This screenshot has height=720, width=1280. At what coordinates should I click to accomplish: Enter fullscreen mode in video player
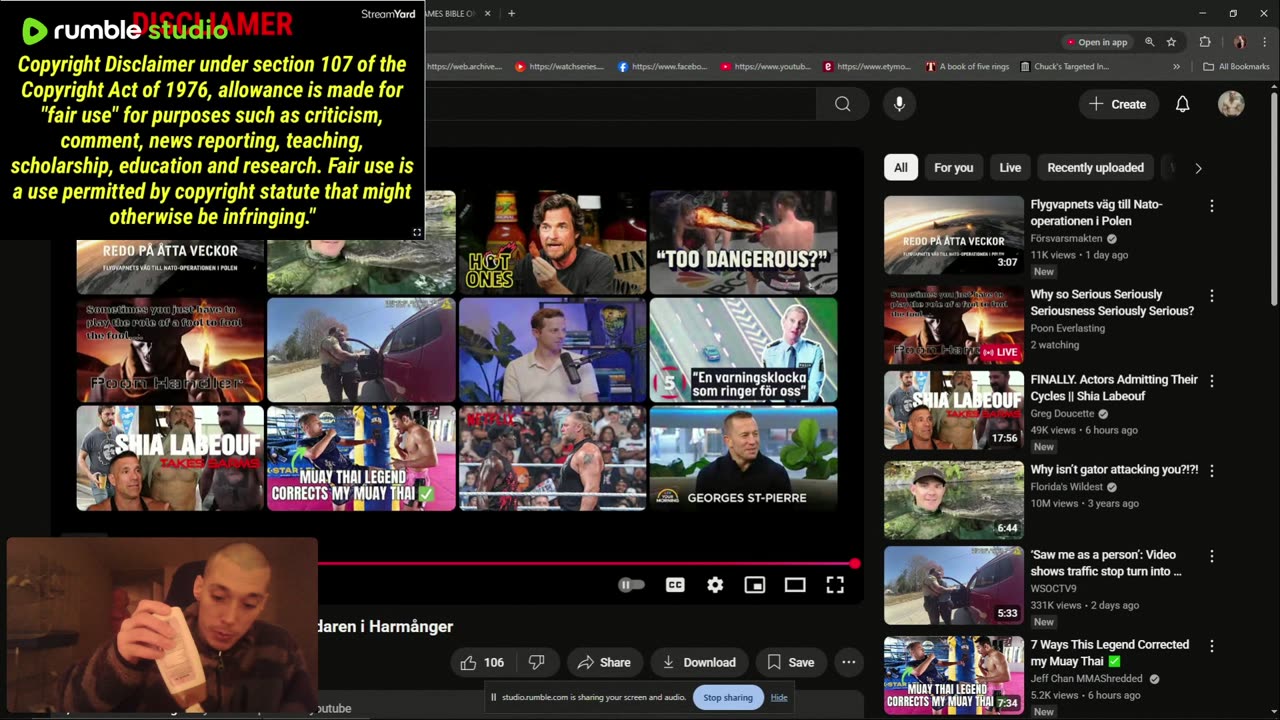[835, 585]
